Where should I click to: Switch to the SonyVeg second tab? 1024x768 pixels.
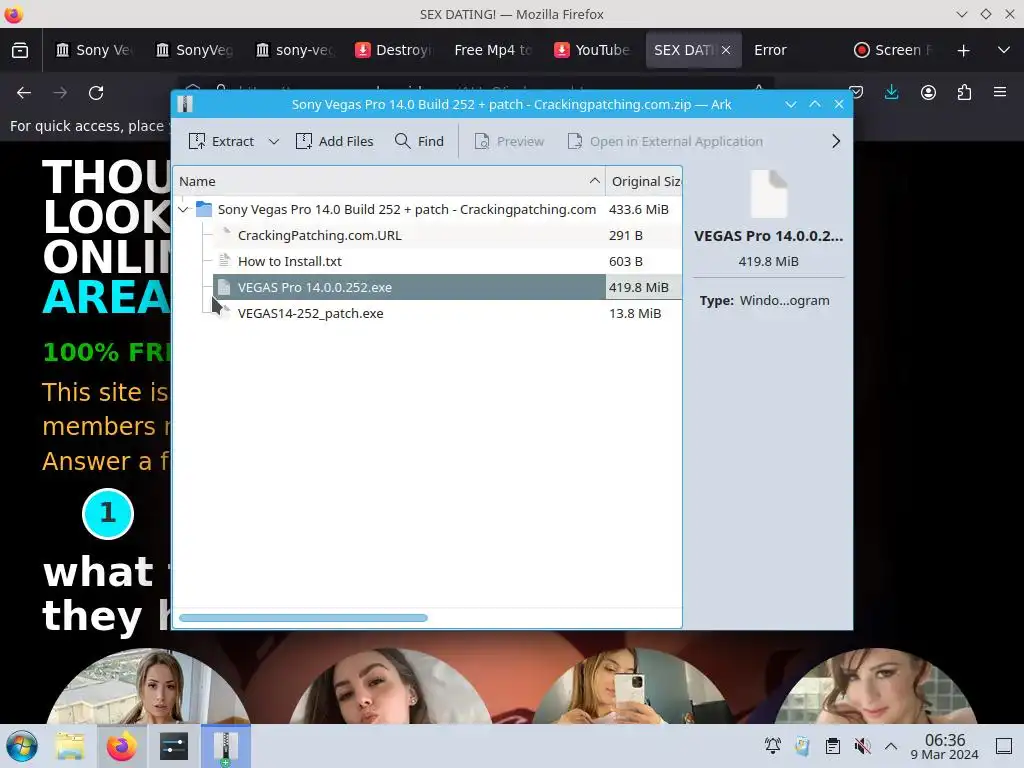pos(195,50)
